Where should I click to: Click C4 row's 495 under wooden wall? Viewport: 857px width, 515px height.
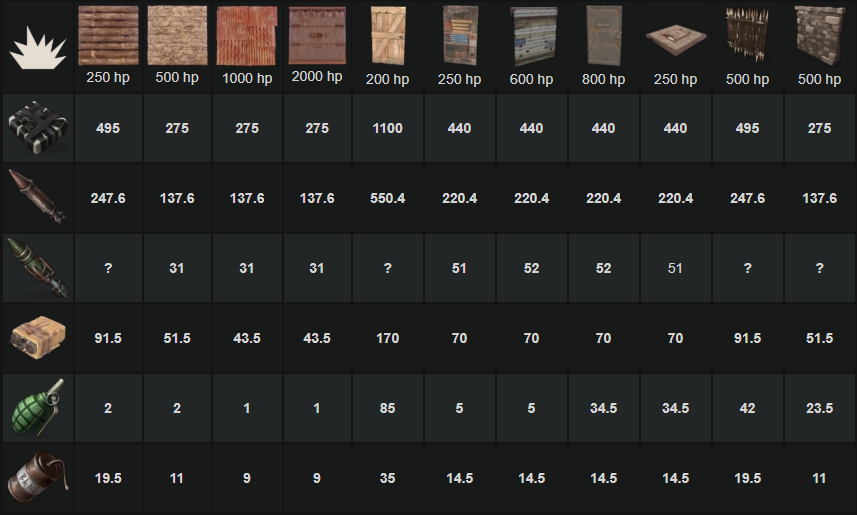tap(108, 128)
